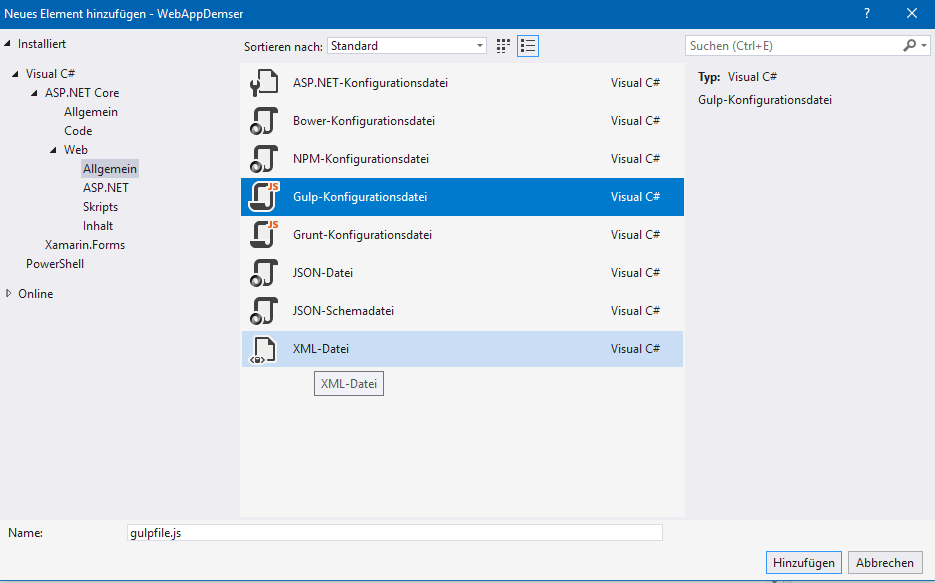Click the Name field containing gulpfile.js
Screen dimensions: 935x583
click(x=395, y=533)
